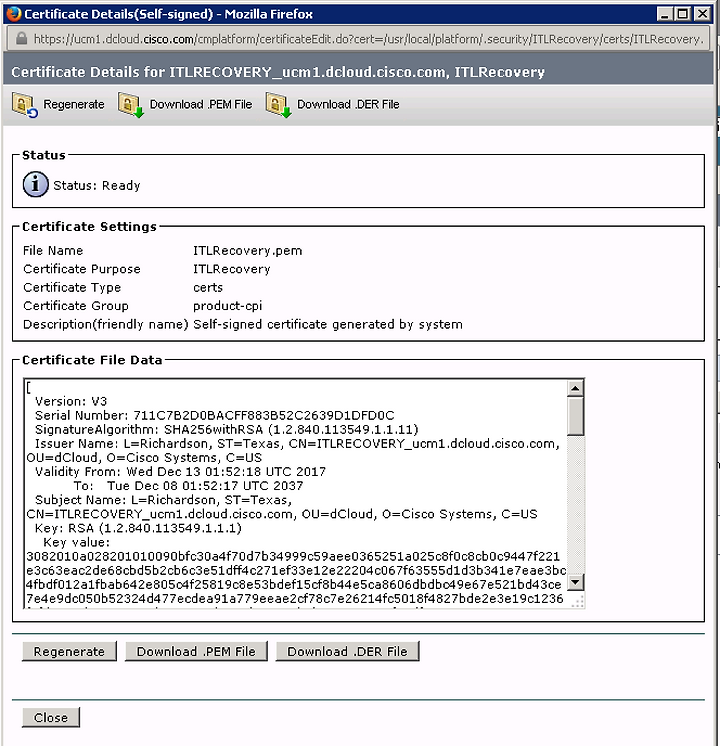Image resolution: width=720 pixels, height=746 pixels.
Task: Click the Regenerate lock icon in toolbar
Action: pyautogui.click(x=25, y=105)
